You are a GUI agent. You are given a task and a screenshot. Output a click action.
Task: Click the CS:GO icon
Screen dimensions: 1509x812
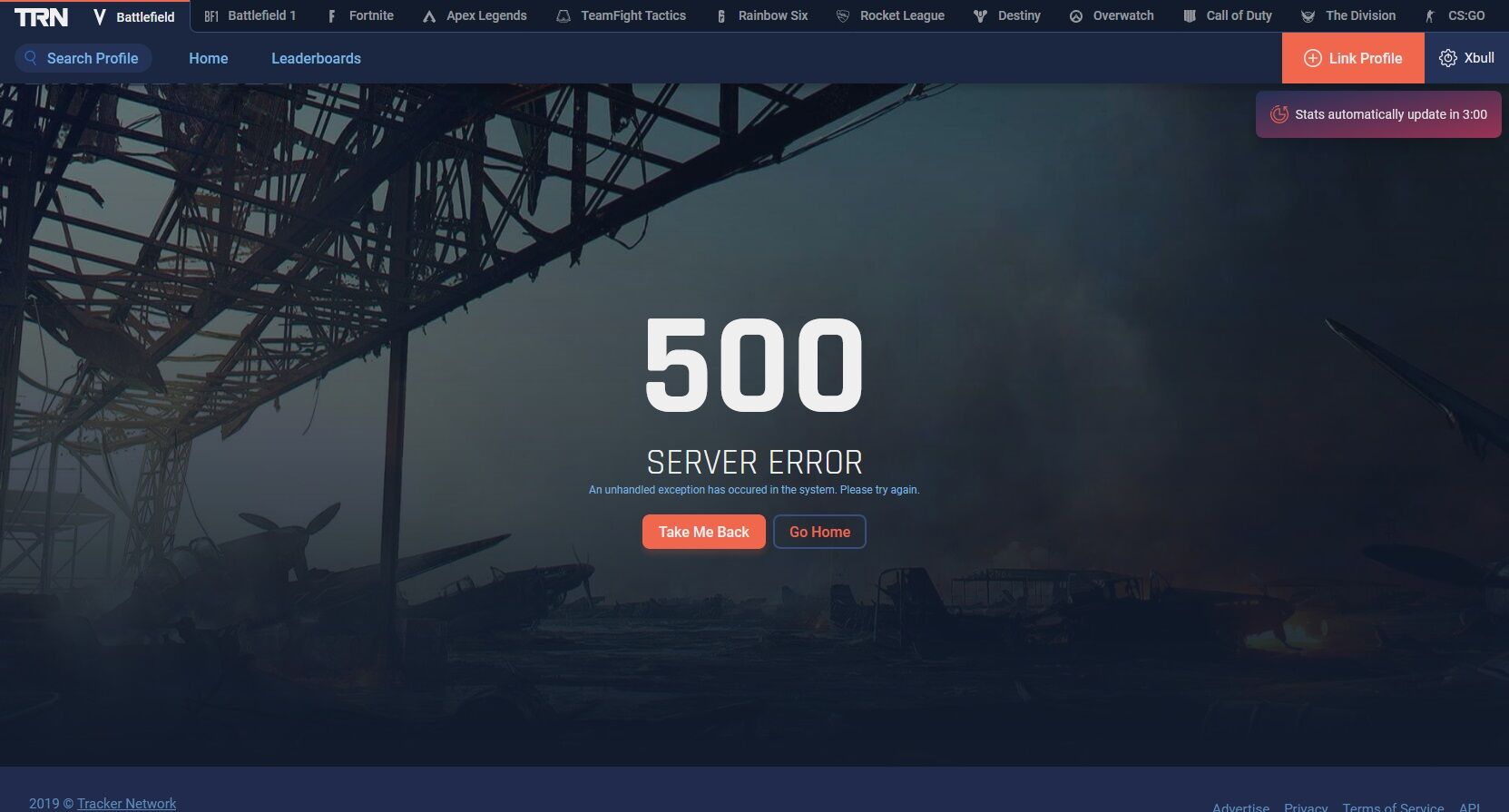[1430, 16]
